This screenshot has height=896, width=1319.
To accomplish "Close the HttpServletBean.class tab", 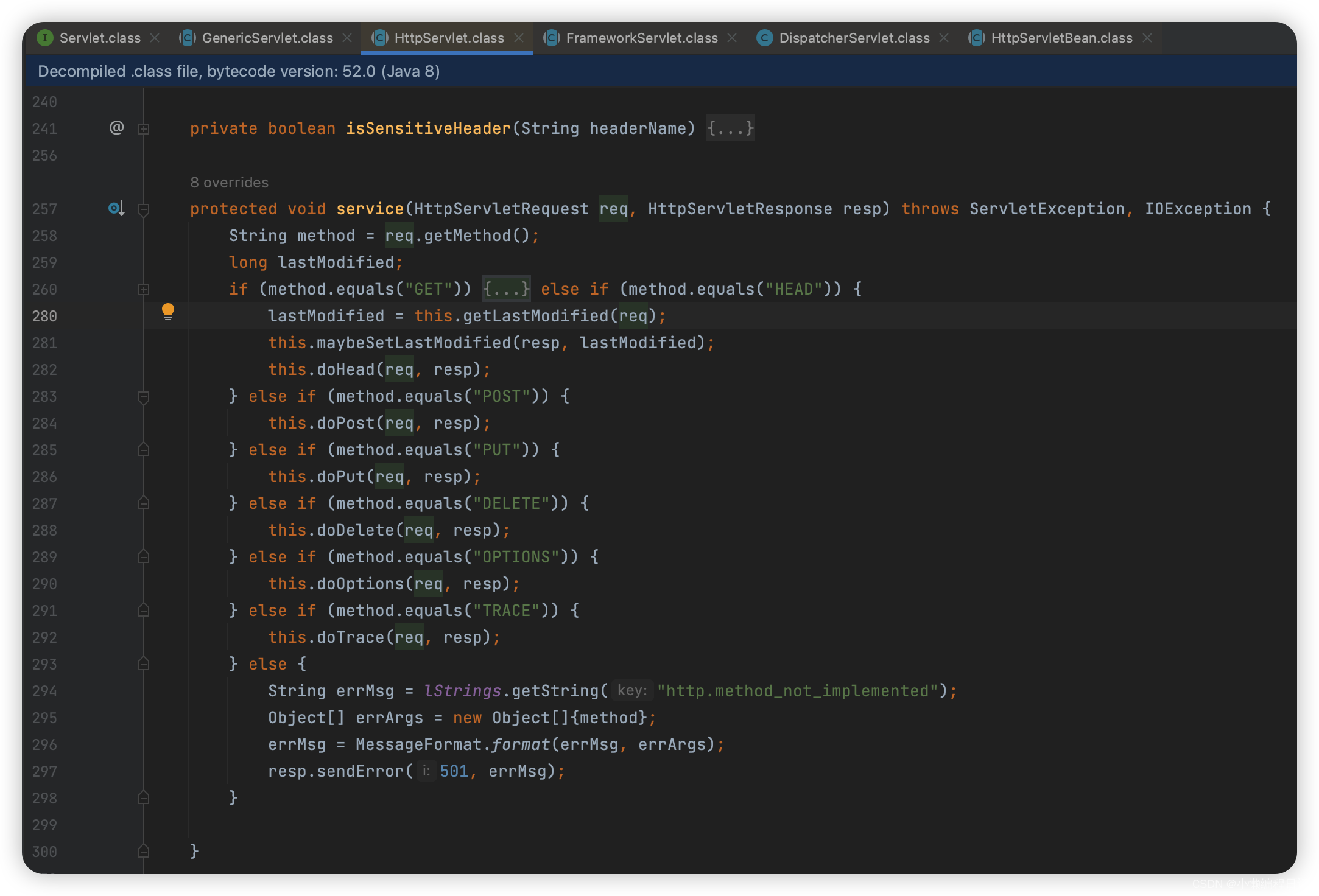I will point(1147,38).
